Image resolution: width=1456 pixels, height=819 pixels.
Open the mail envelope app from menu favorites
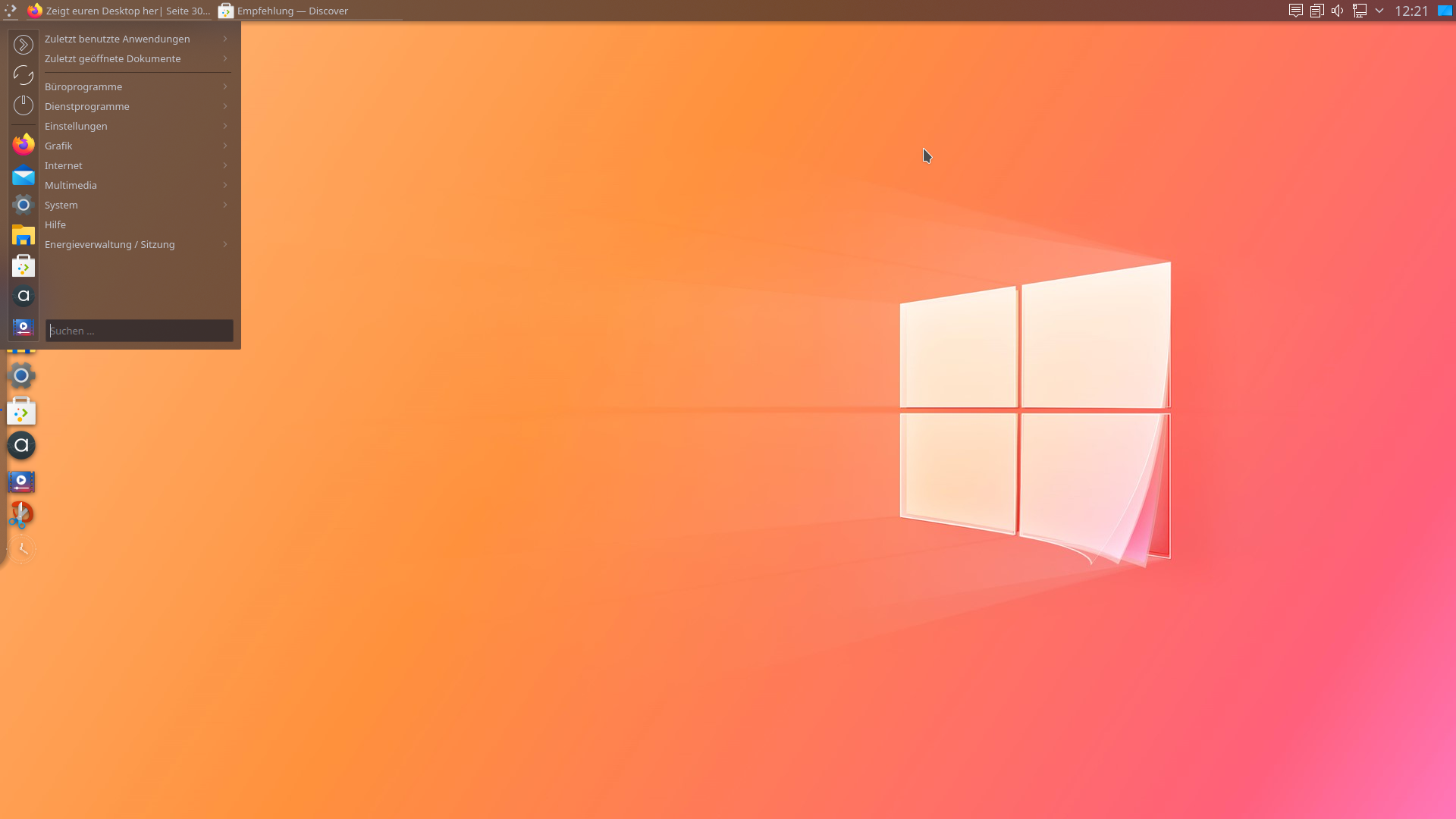24,175
